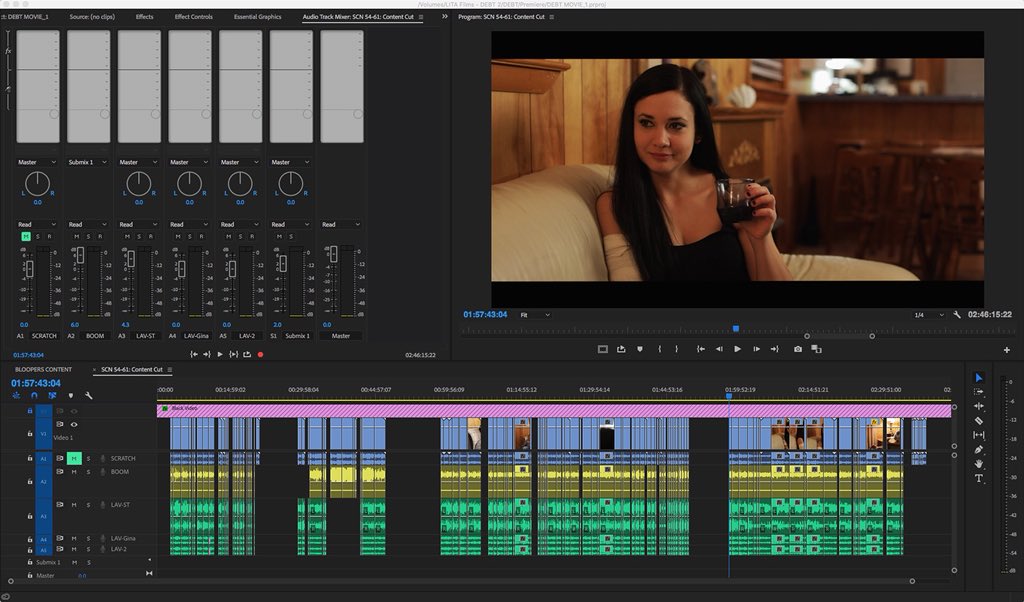The height and width of the screenshot is (602, 1024).
Task: Expand hidden panel tabs double chevron
Action: click(445, 16)
